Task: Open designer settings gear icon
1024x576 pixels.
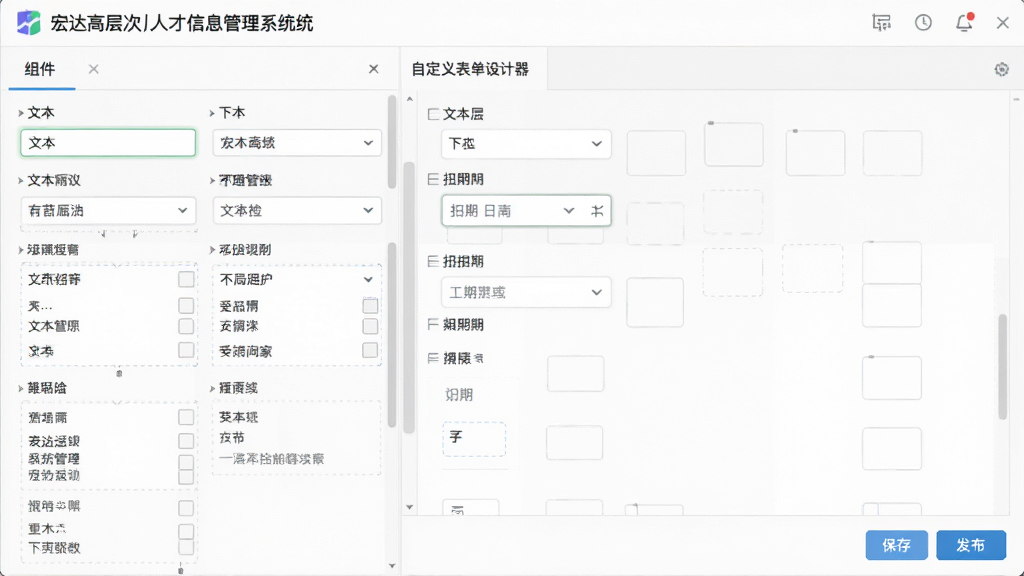Action: tap(1001, 69)
